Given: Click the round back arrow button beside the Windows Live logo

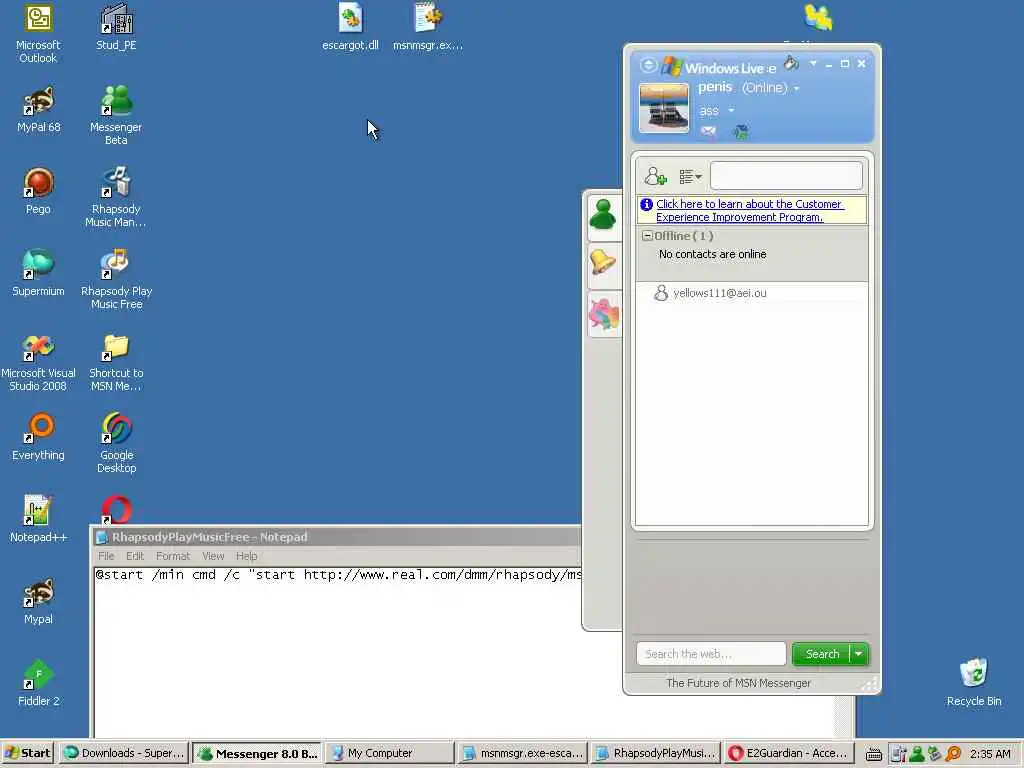Looking at the screenshot, I should [648, 65].
